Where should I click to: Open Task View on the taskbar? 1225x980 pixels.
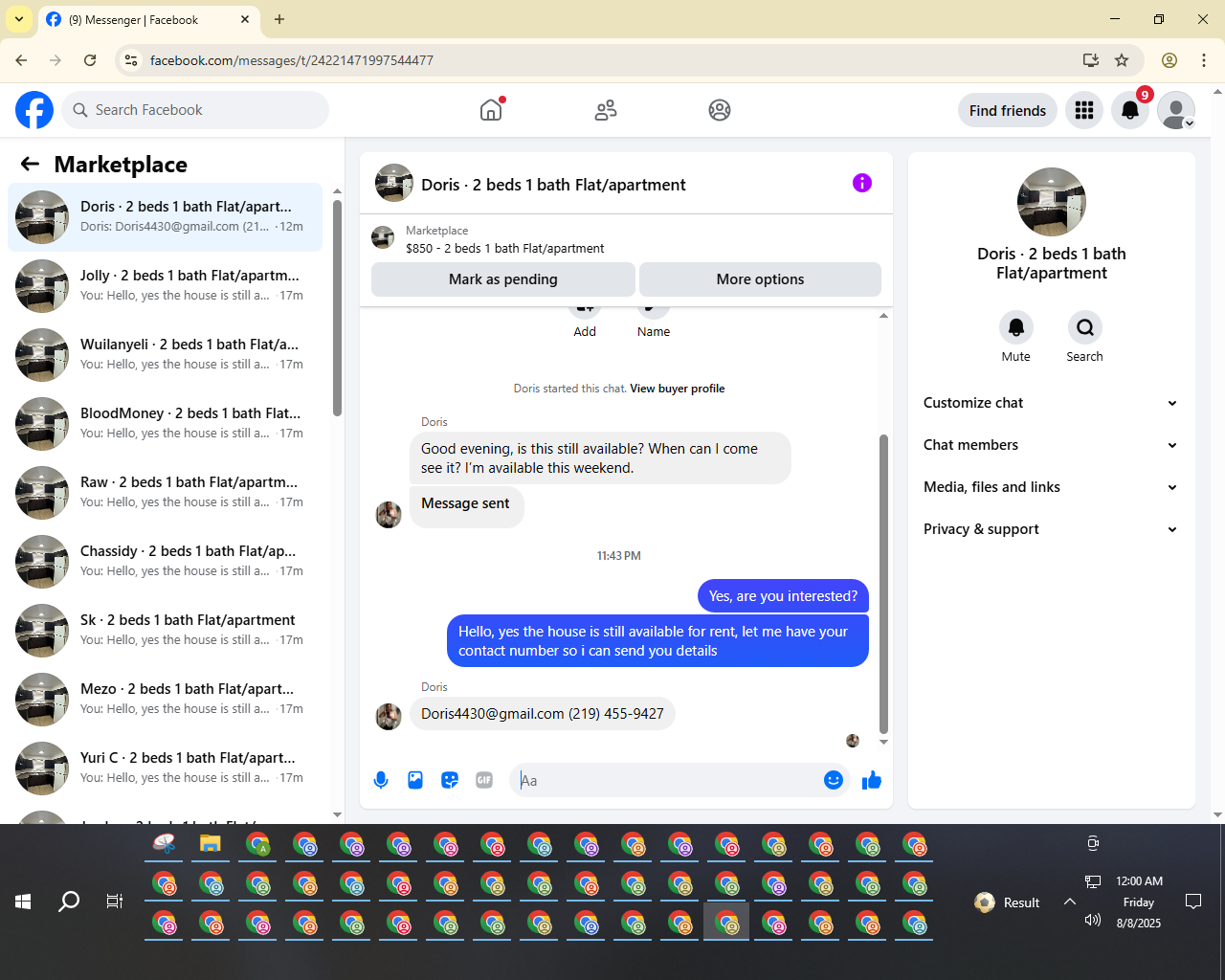(x=115, y=902)
